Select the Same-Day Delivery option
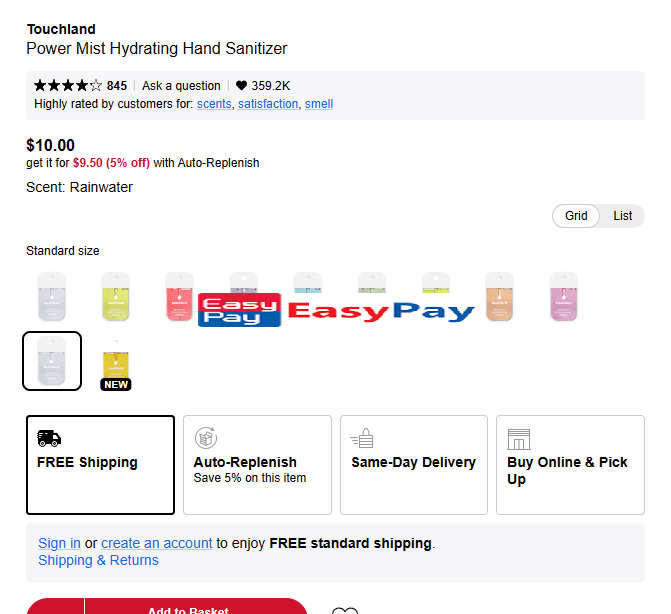 (x=413, y=465)
